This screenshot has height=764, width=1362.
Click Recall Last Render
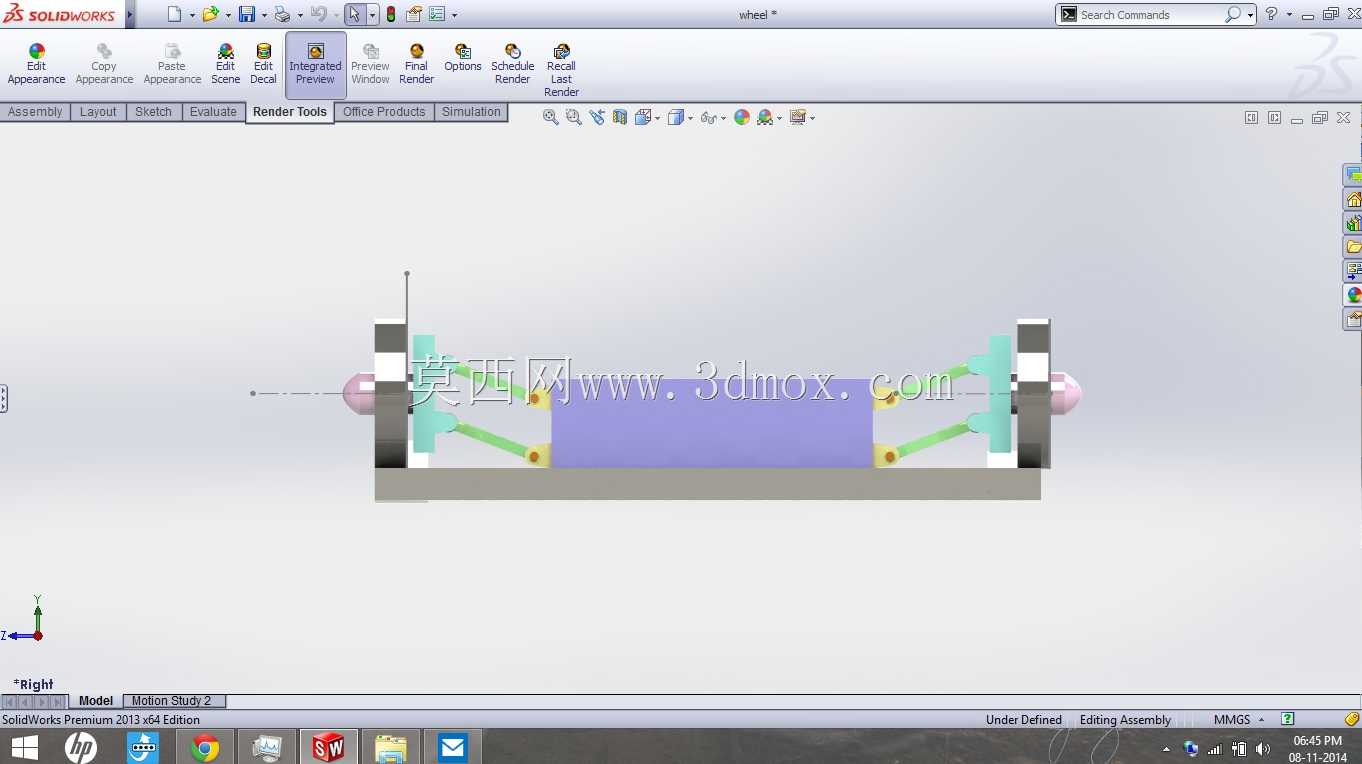(x=561, y=71)
